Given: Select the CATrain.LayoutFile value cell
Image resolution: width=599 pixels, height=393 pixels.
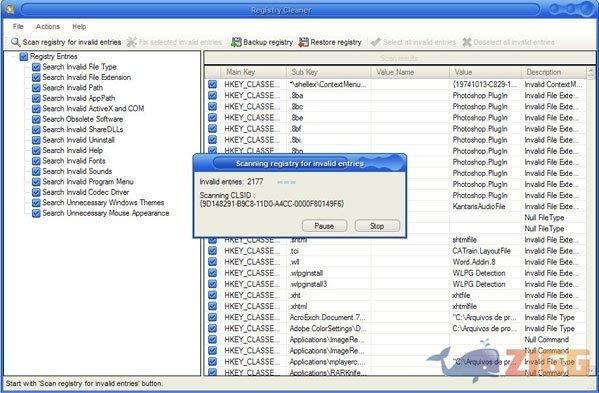Looking at the screenshot, I should pos(485,251).
